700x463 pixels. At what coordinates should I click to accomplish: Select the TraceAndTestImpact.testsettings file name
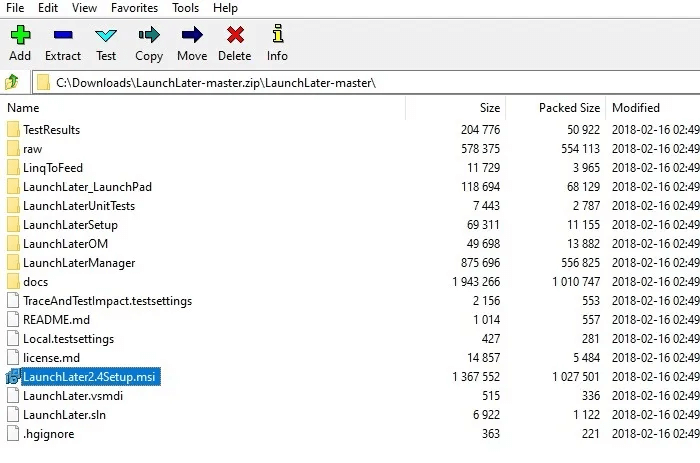coord(108,301)
